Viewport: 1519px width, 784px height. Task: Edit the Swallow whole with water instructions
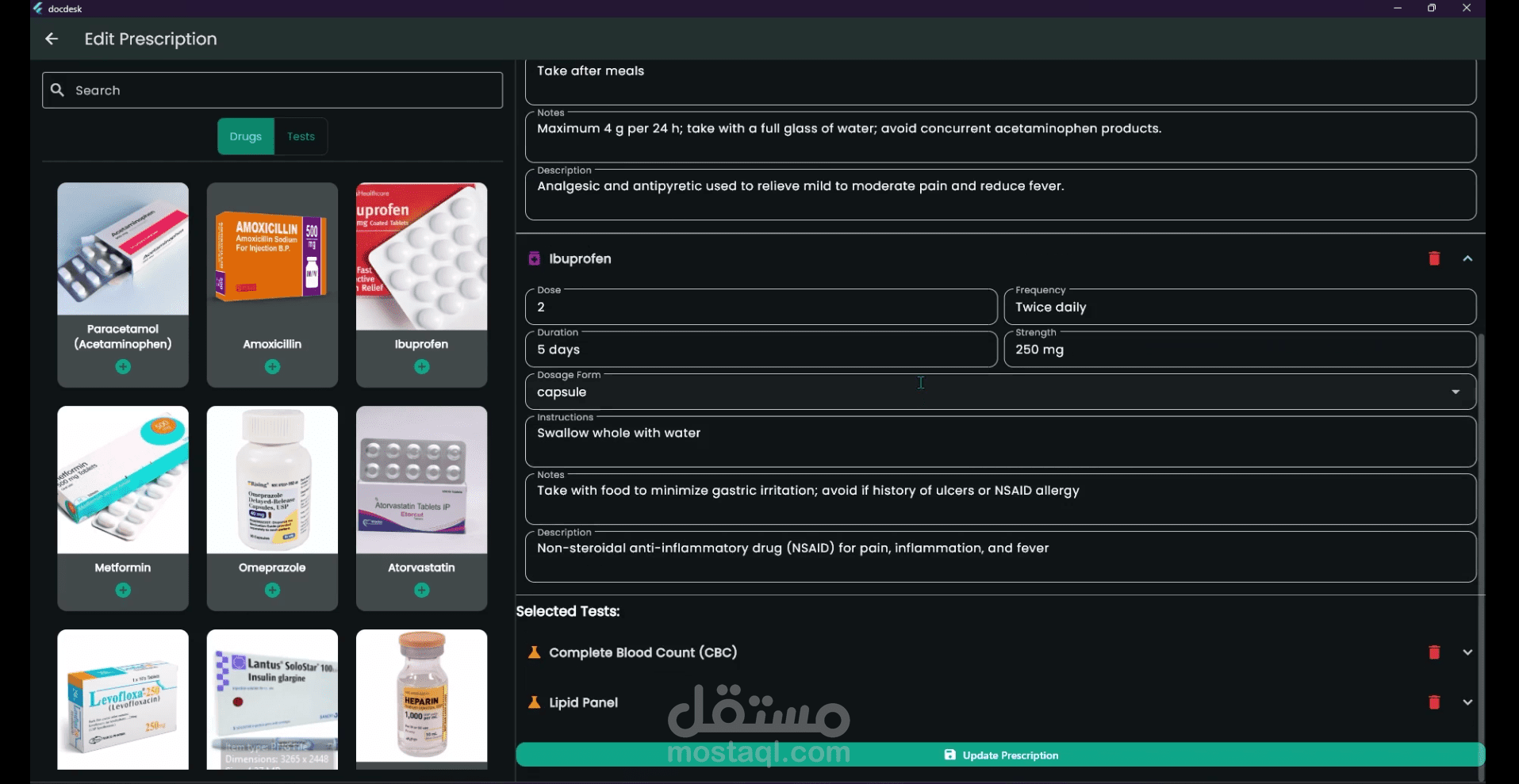(1000, 442)
